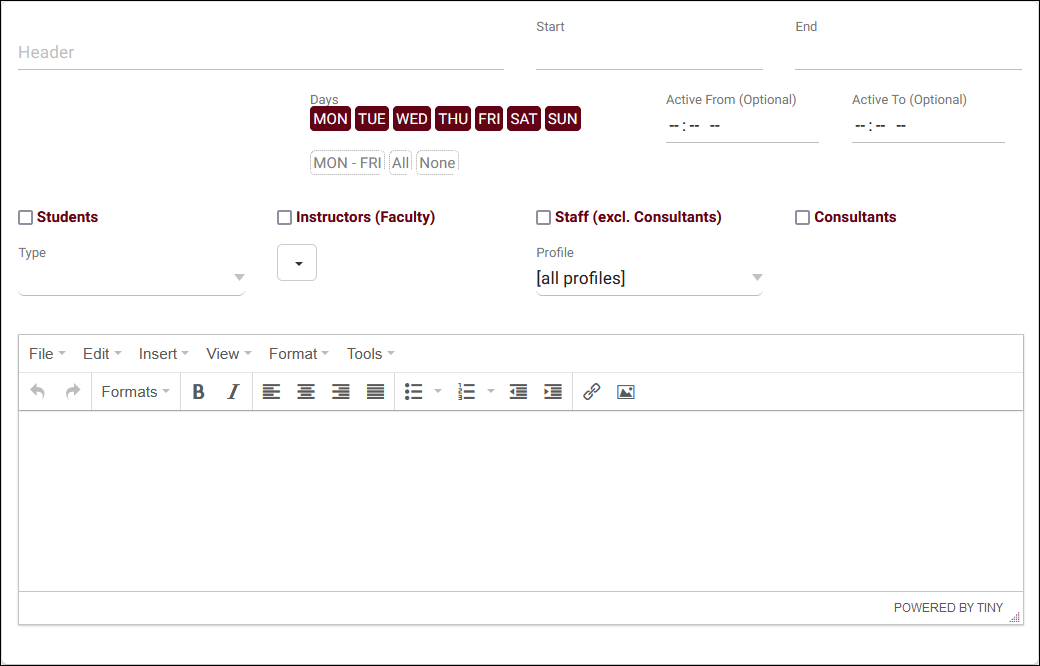Image resolution: width=1040 pixels, height=666 pixels.
Task: Check the Instructors (Faculty) box
Action: point(285,217)
